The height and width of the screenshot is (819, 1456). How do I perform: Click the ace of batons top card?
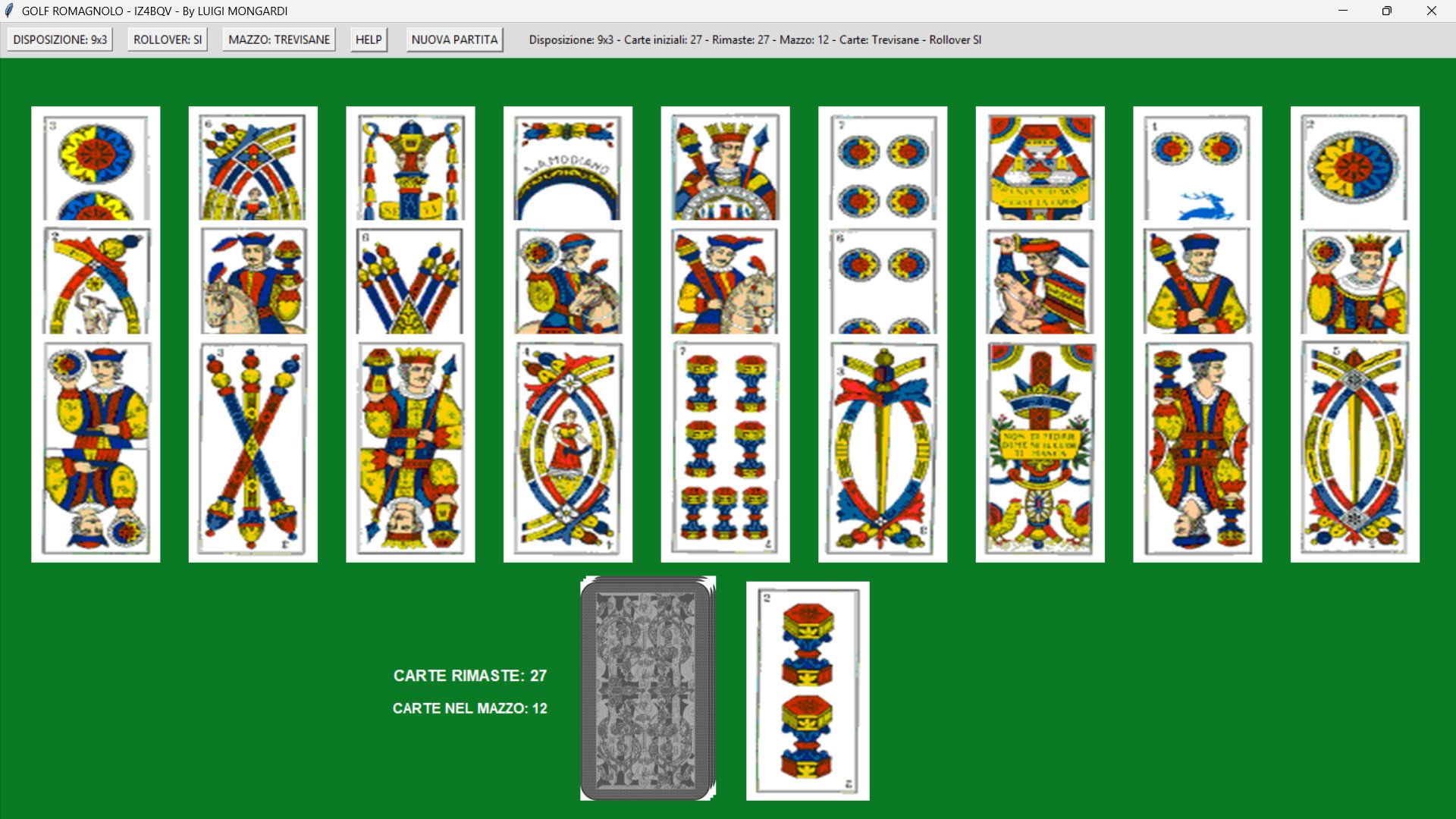(x=410, y=164)
